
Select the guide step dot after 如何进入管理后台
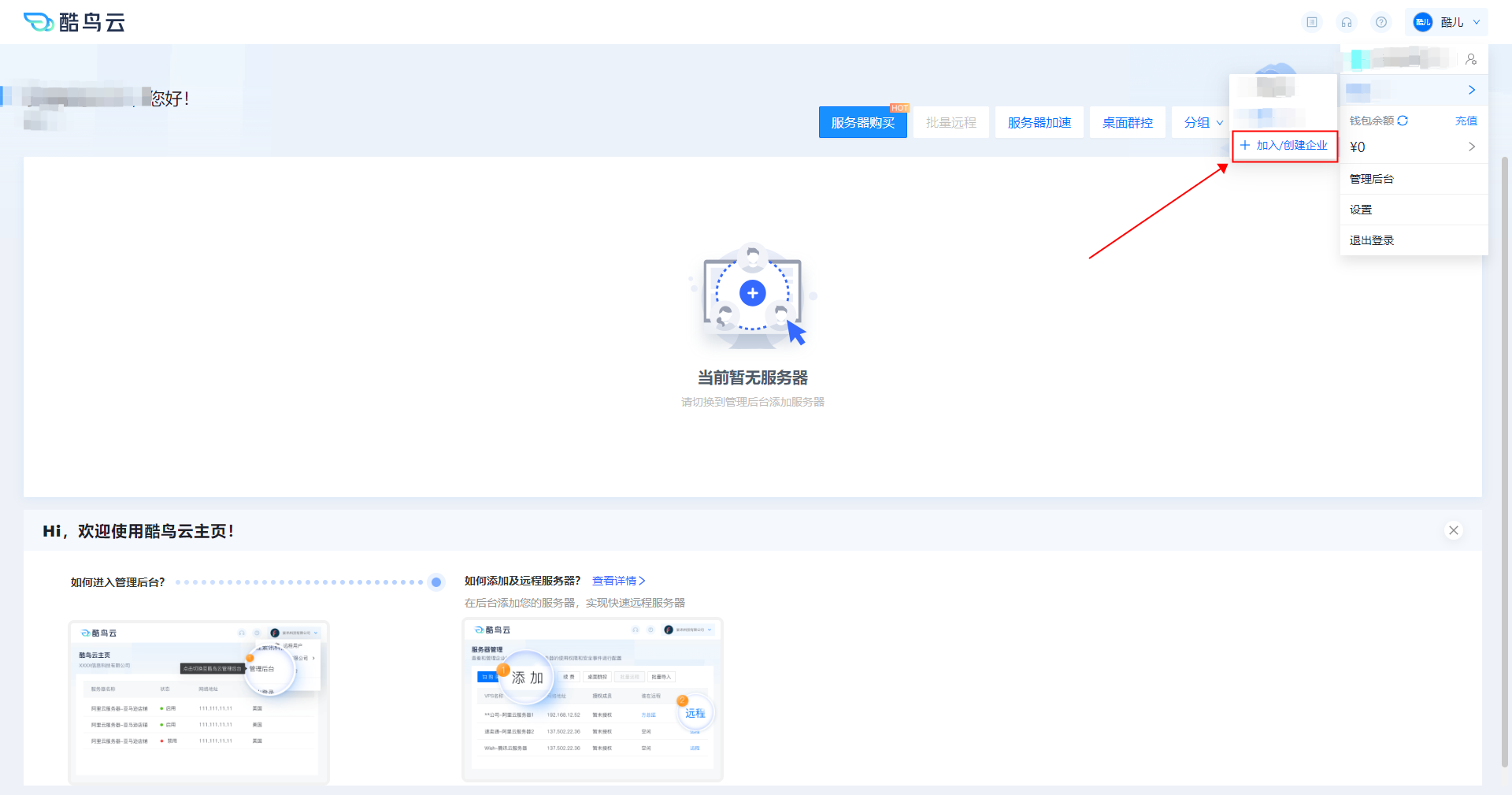436,582
